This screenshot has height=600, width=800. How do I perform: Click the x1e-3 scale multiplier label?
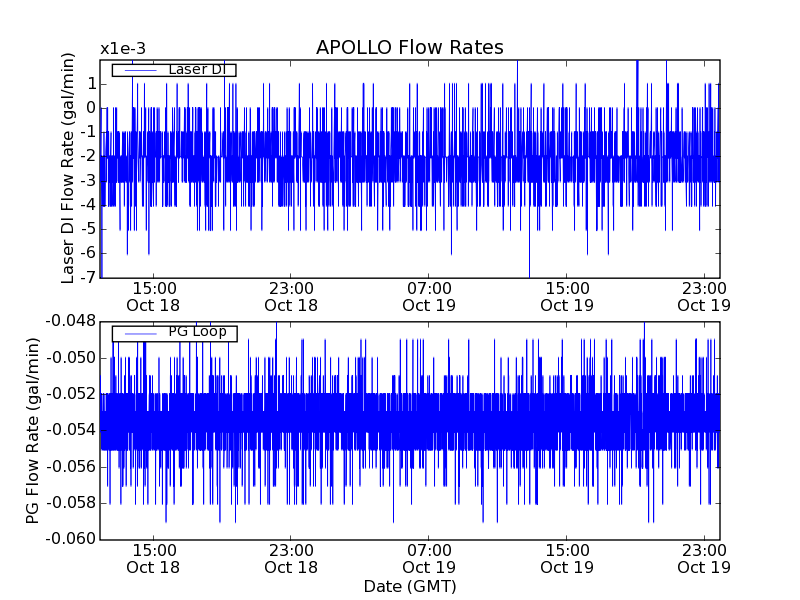123,49
